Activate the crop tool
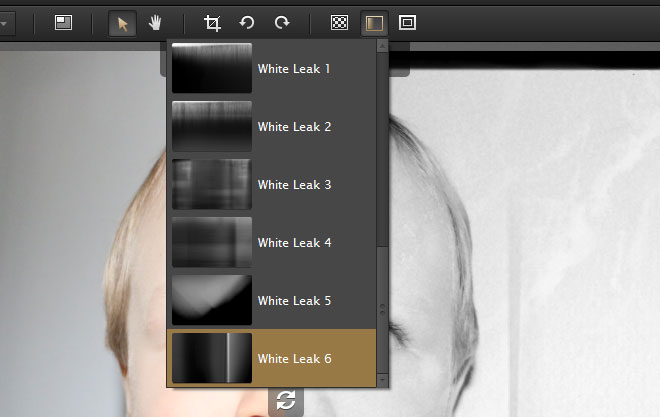The height and width of the screenshot is (417, 660). coord(212,23)
